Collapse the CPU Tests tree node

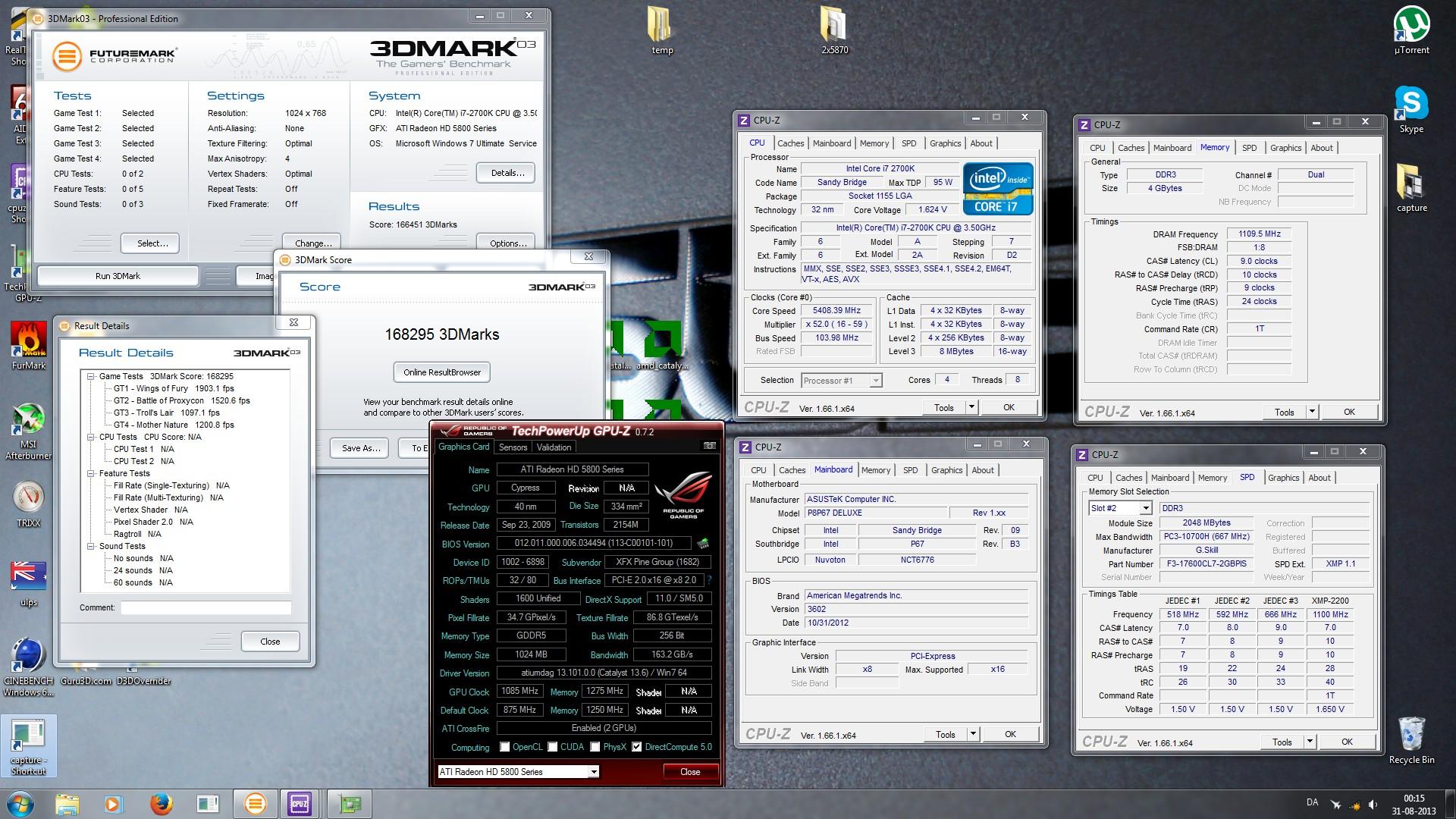click(x=91, y=437)
